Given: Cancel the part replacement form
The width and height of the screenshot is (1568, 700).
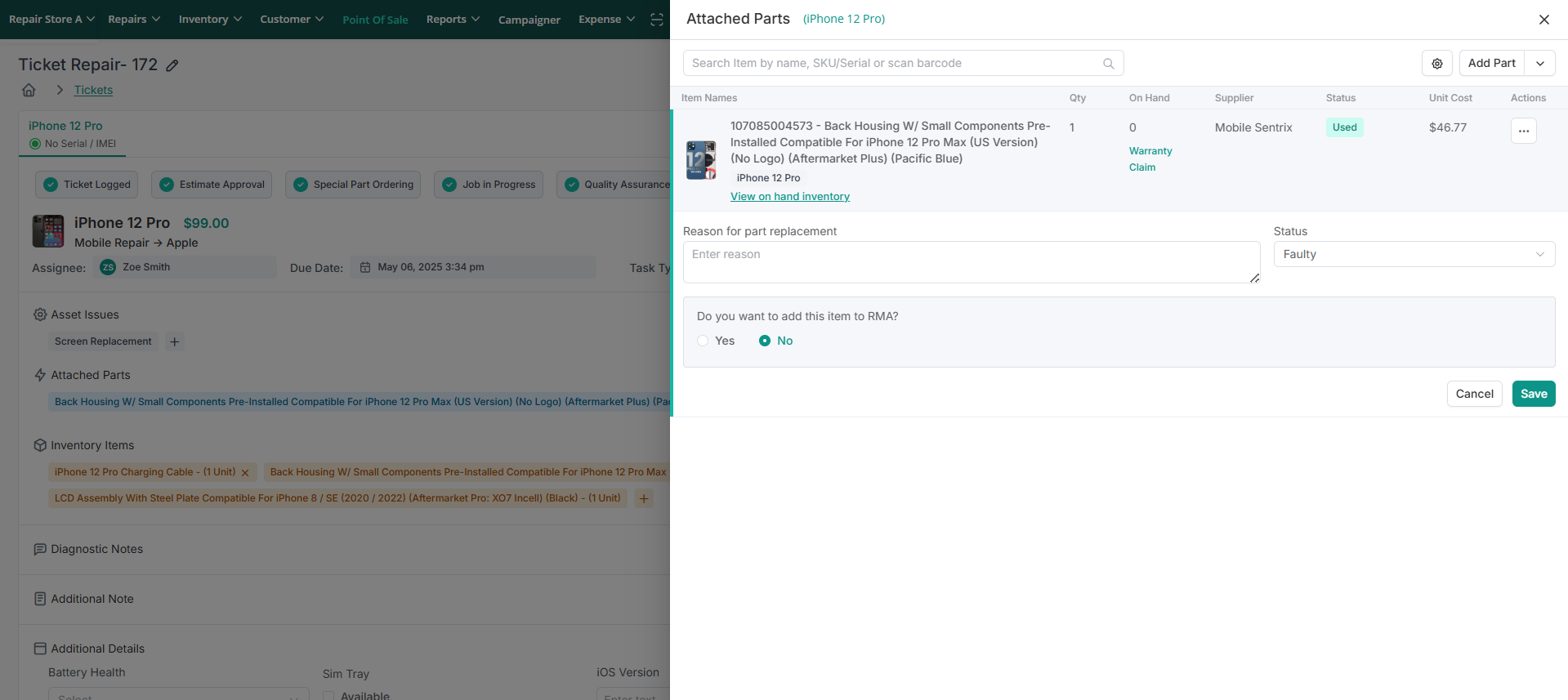Looking at the screenshot, I should (x=1474, y=394).
